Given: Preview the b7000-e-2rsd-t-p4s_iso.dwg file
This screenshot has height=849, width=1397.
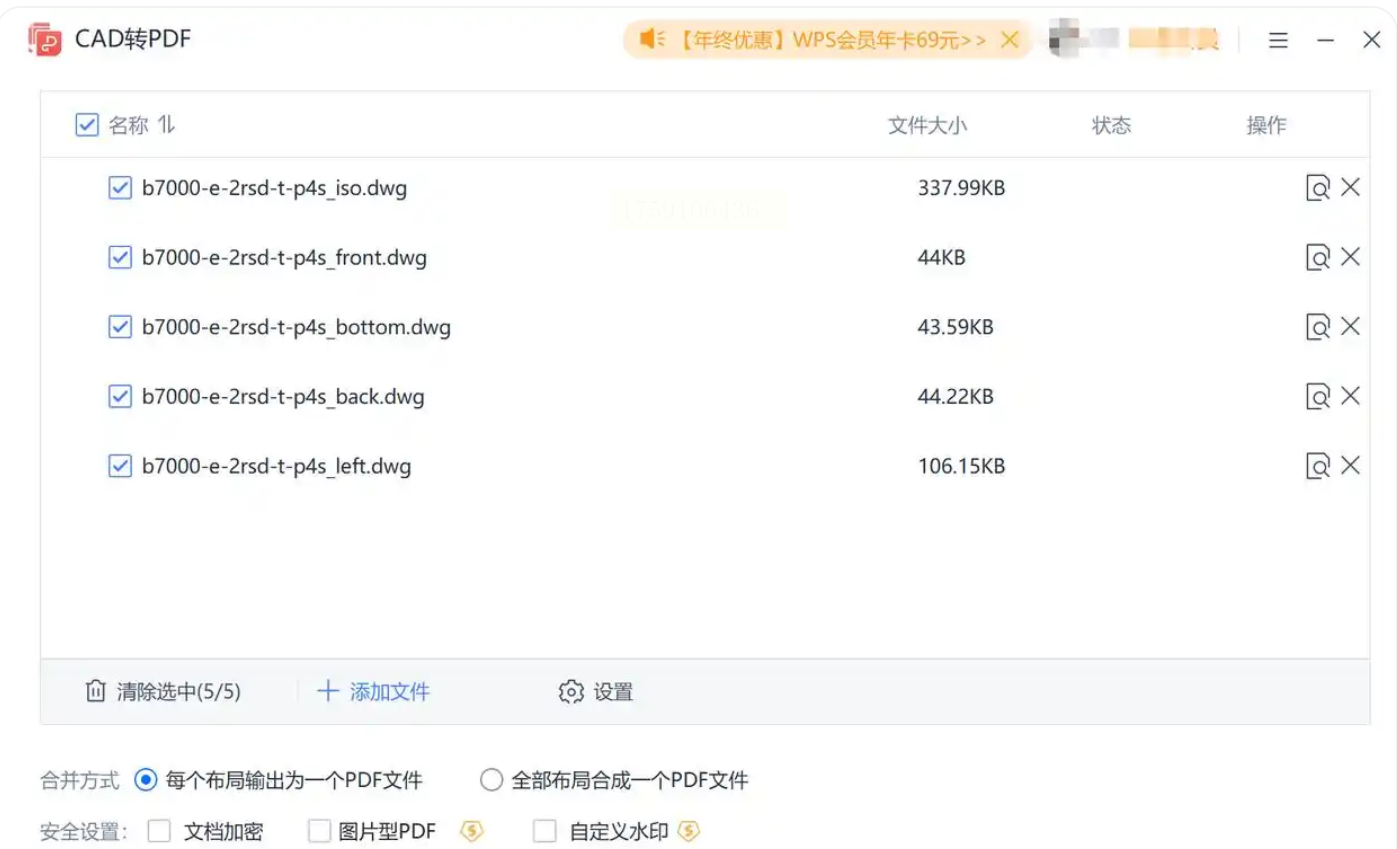Looking at the screenshot, I should [1318, 188].
